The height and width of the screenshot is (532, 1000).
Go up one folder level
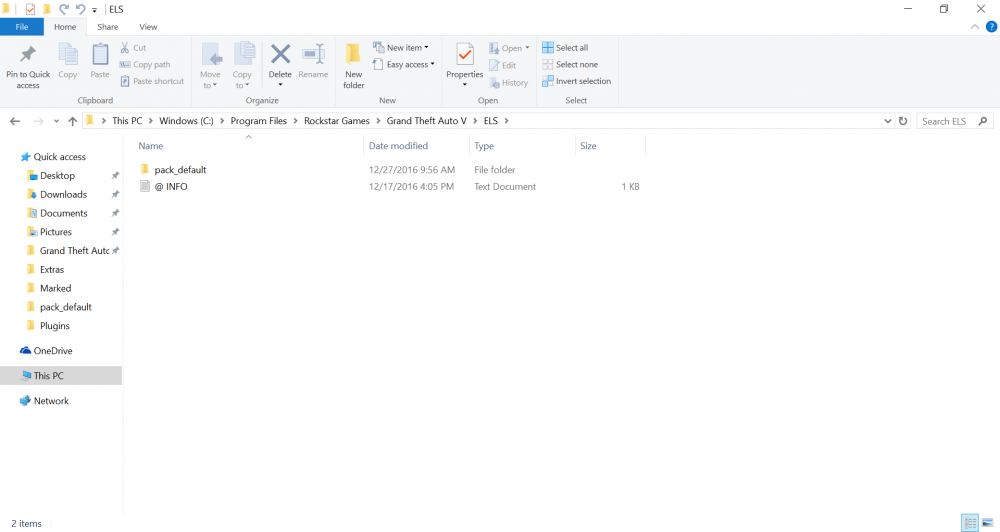click(72, 121)
